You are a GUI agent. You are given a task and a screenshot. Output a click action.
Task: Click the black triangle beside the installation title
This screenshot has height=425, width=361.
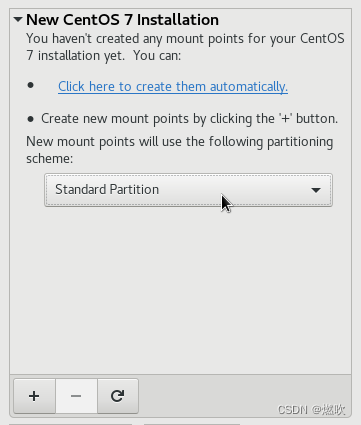18,20
